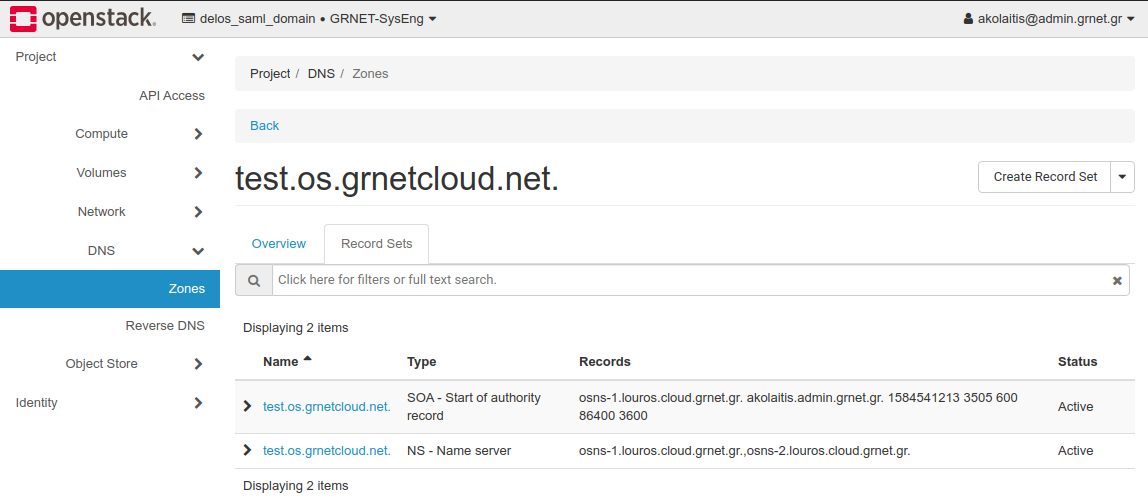Screen dimensions: 1148x499
Task: Click the OpenStack logo
Action: [83, 18]
